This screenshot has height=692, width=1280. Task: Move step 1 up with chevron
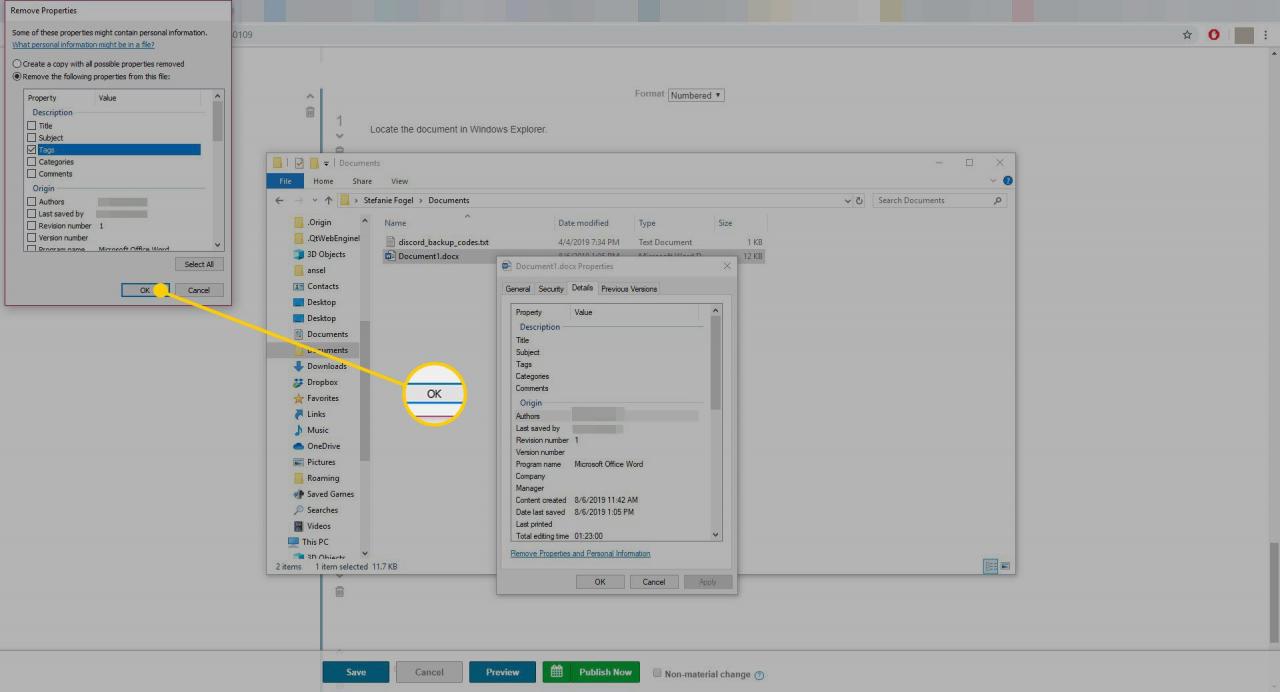310,96
